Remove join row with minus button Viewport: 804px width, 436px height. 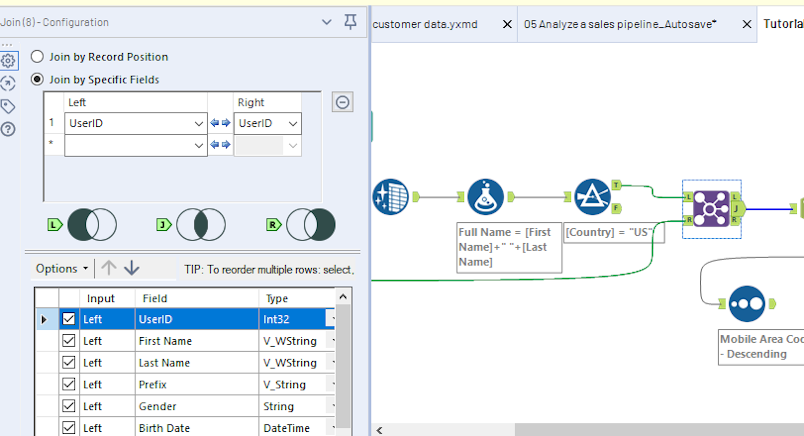343,102
